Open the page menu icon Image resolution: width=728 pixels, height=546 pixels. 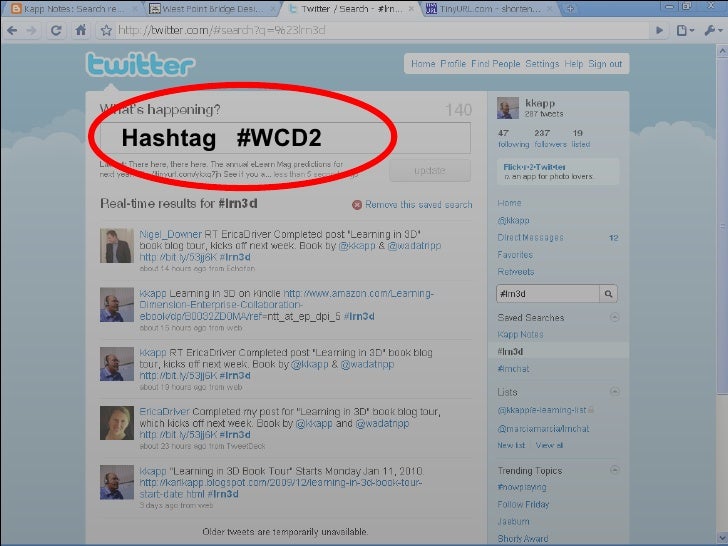coord(685,31)
